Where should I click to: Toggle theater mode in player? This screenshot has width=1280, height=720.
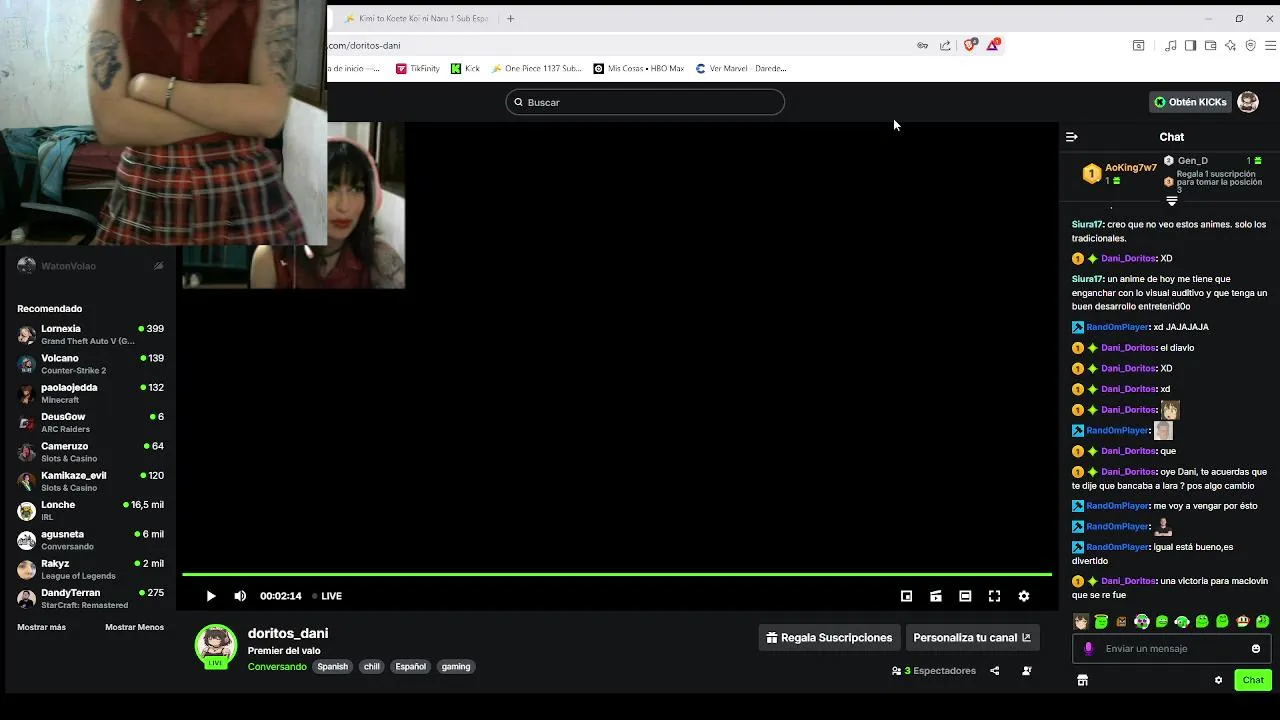click(x=965, y=596)
